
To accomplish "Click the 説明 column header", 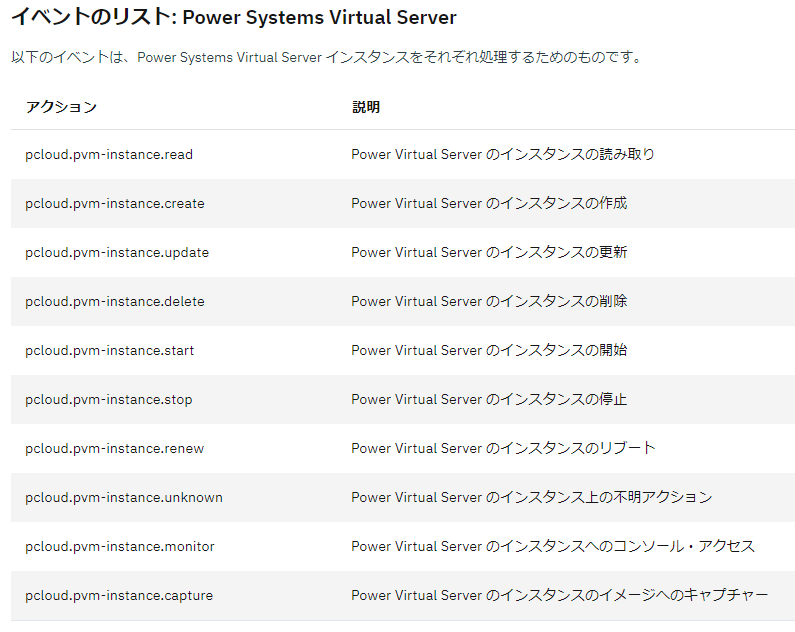I will tap(366, 107).
